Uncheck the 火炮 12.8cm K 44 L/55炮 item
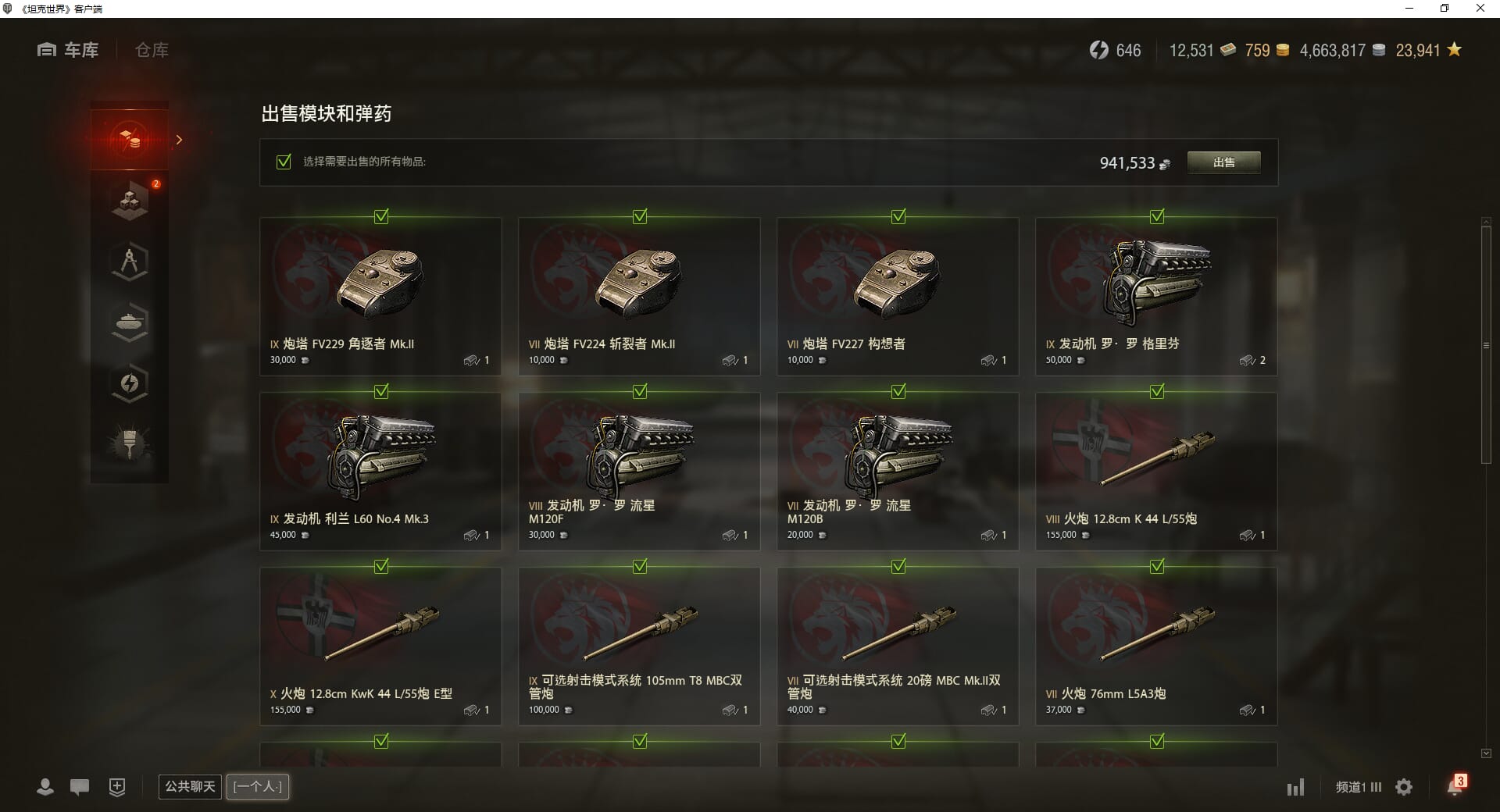This screenshot has height=812, width=1500. coord(1157,391)
